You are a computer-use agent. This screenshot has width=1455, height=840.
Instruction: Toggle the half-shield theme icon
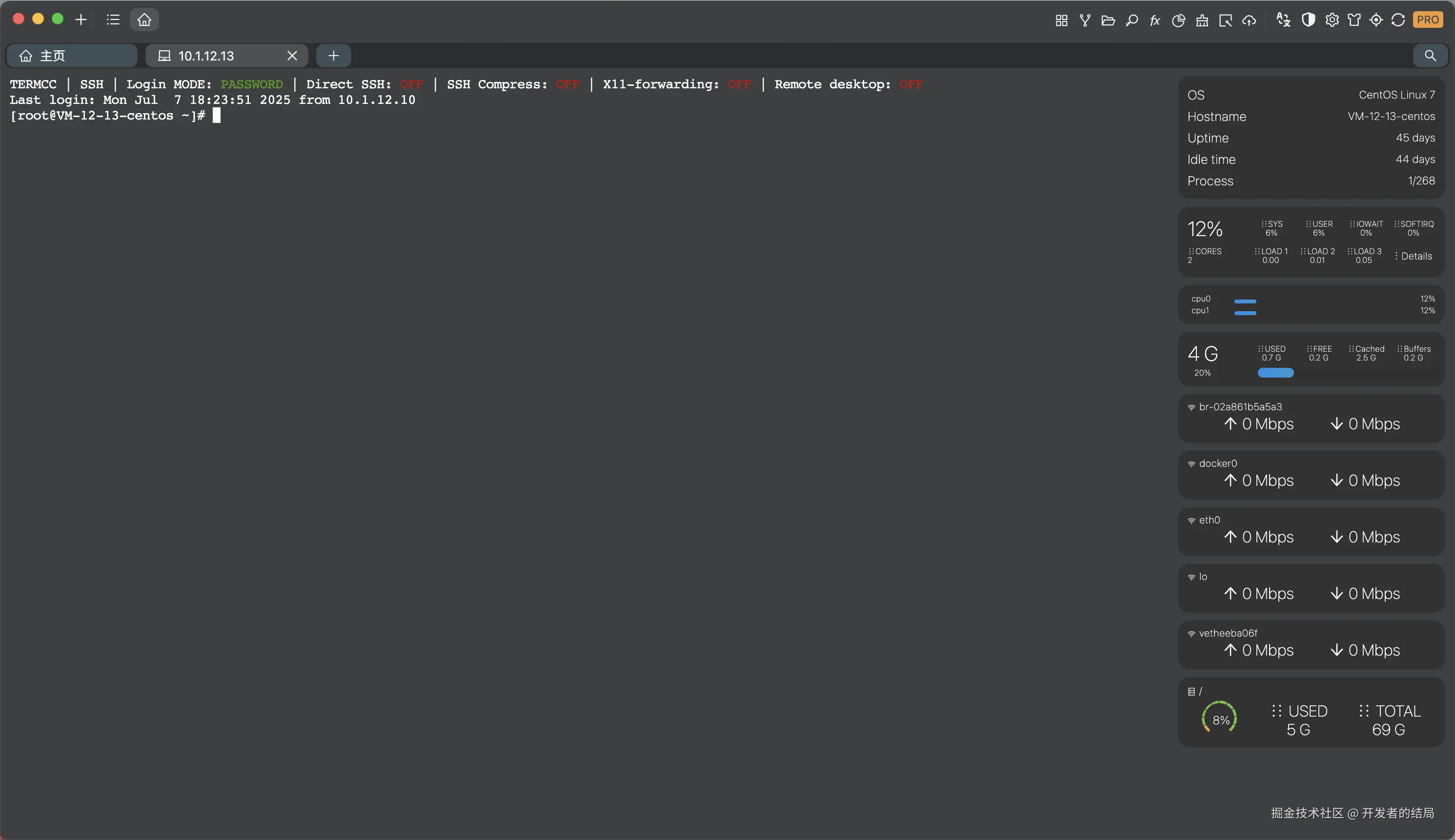[1308, 20]
